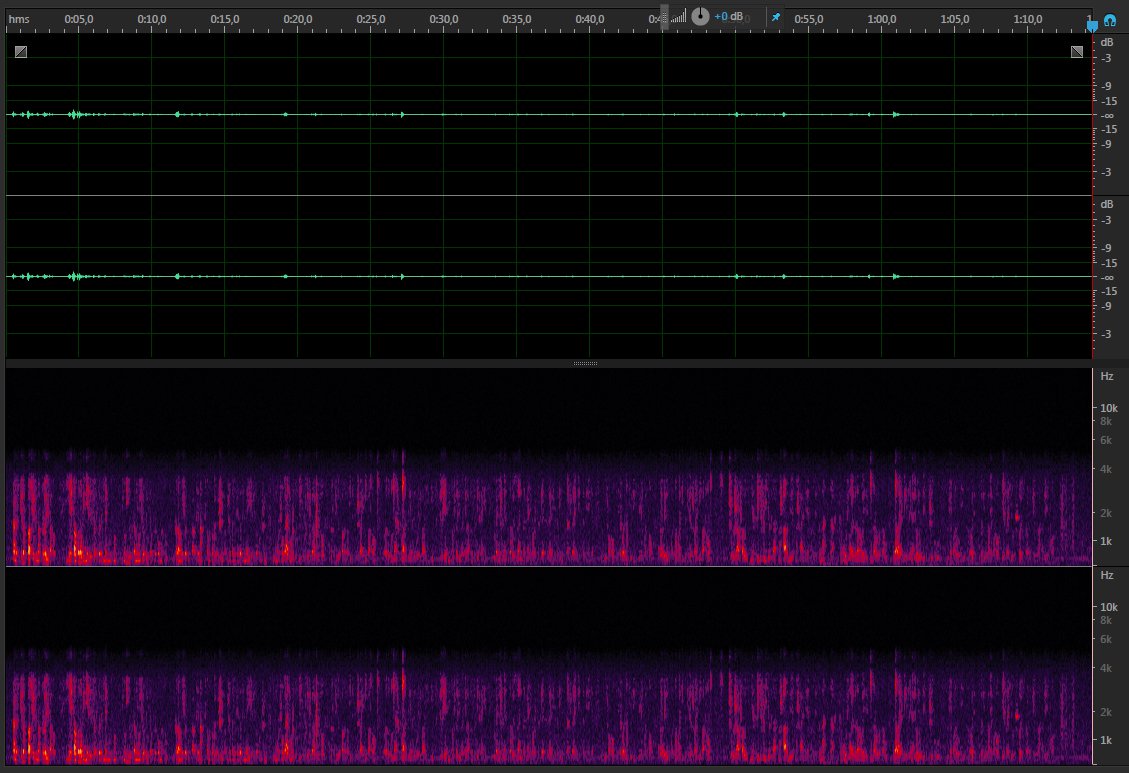Click the 1:10,0 mark on time ruler
This screenshot has height=773, width=1129.
[1027, 19]
